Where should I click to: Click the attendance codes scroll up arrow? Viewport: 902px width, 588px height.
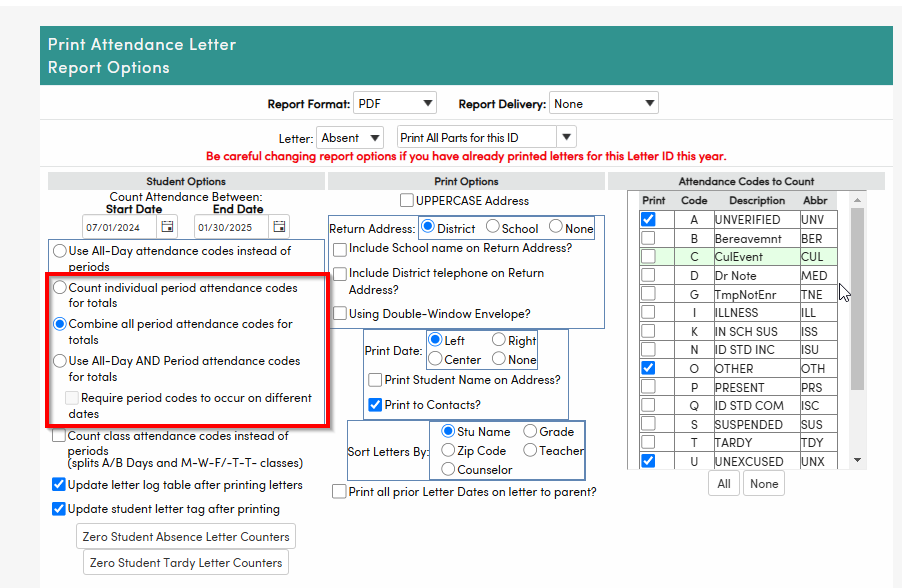(857, 200)
